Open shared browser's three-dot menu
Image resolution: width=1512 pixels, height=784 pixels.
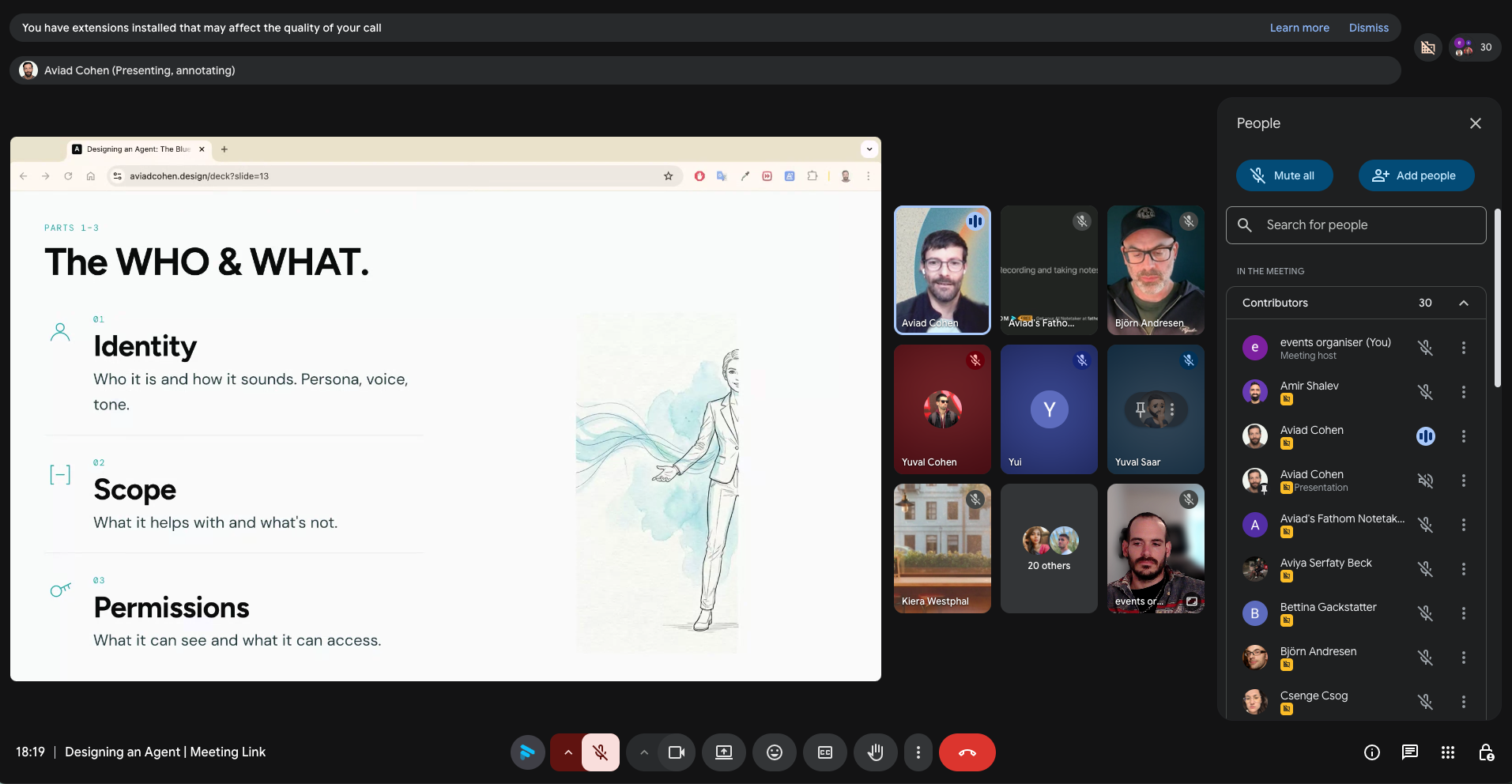868,176
